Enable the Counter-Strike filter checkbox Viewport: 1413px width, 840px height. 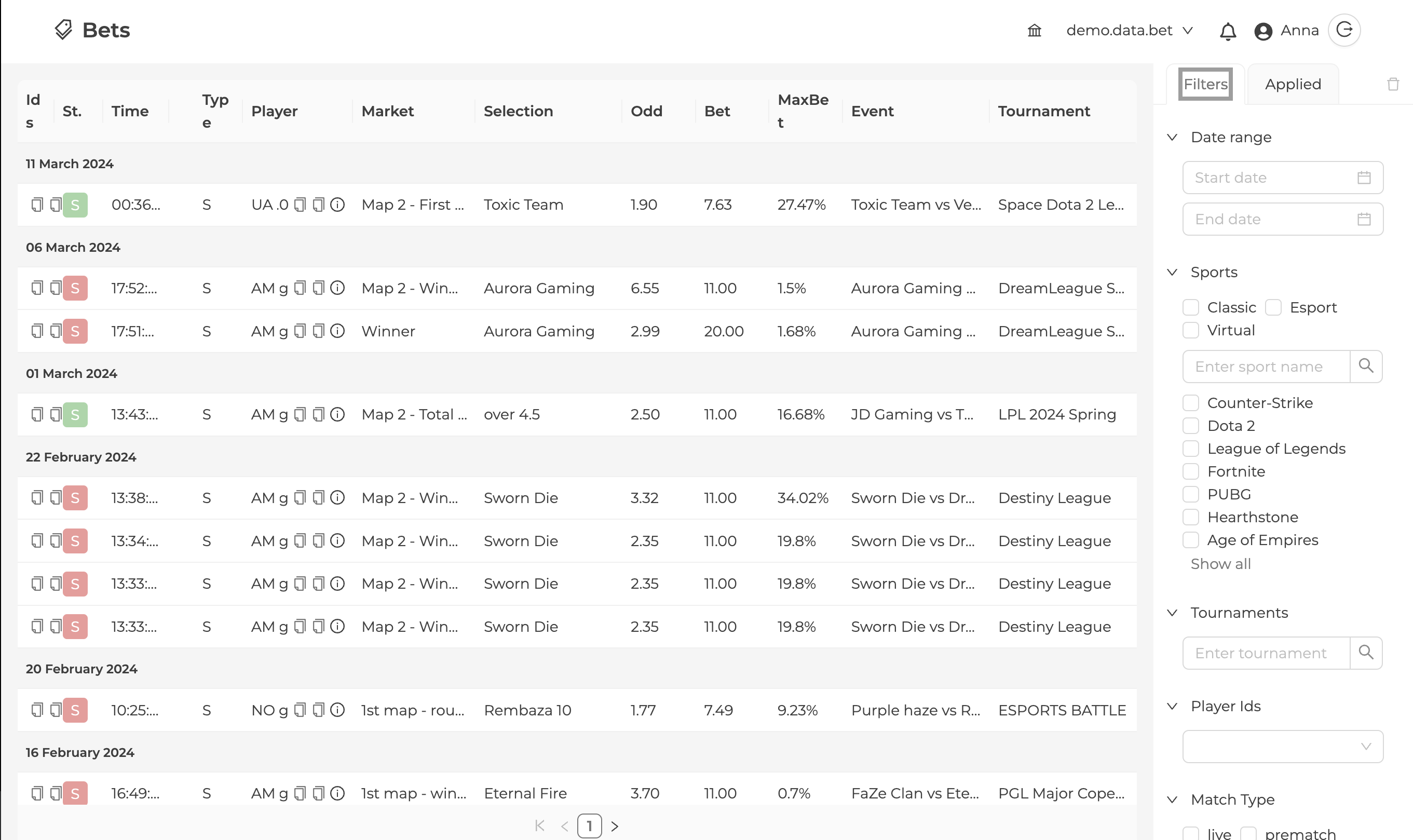(x=1191, y=403)
